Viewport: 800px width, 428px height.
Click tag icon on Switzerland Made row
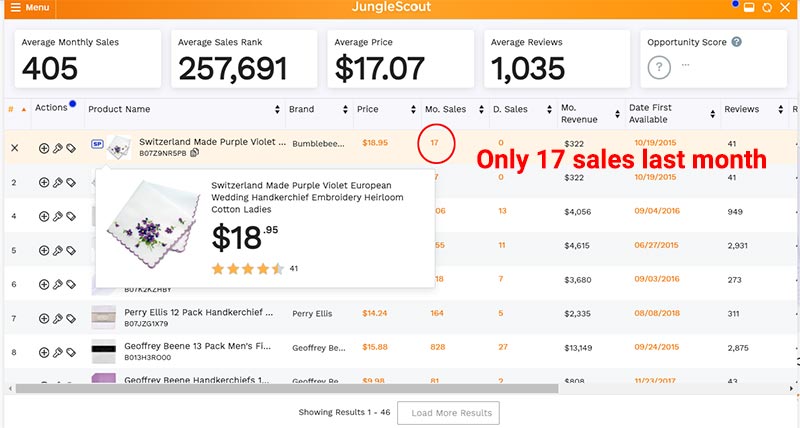(x=71, y=148)
